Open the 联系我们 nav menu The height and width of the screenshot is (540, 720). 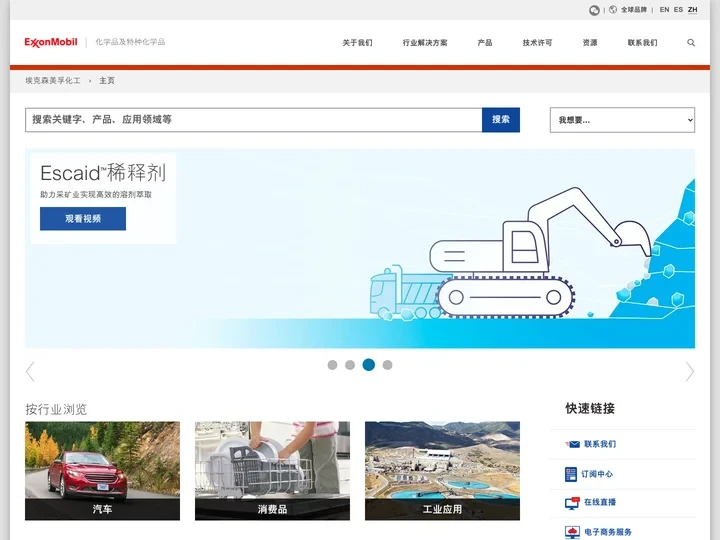point(642,43)
